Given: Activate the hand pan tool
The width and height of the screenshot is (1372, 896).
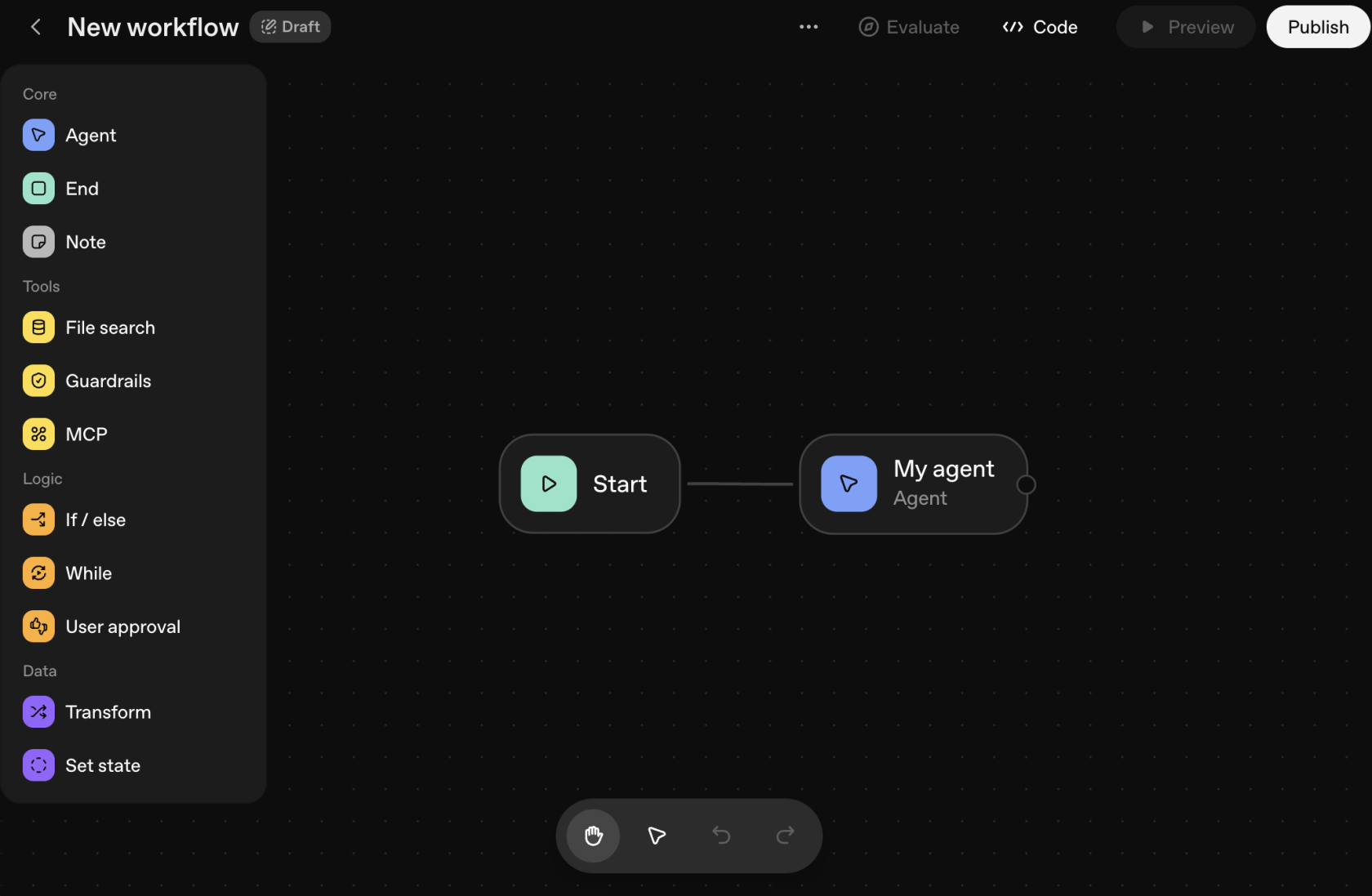Looking at the screenshot, I should [594, 836].
